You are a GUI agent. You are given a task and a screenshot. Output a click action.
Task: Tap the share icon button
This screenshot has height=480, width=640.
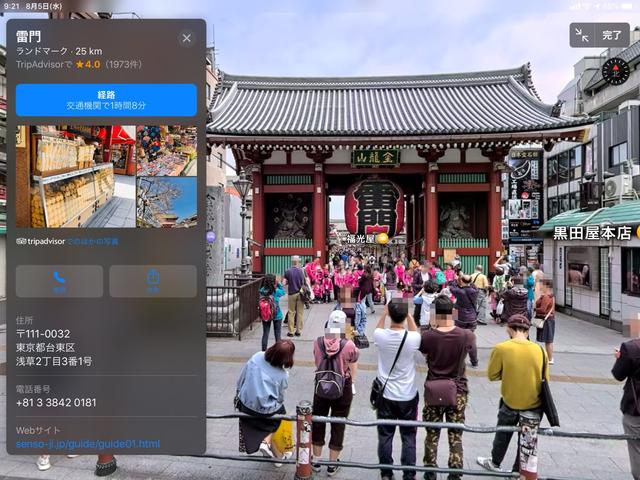pos(153,281)
